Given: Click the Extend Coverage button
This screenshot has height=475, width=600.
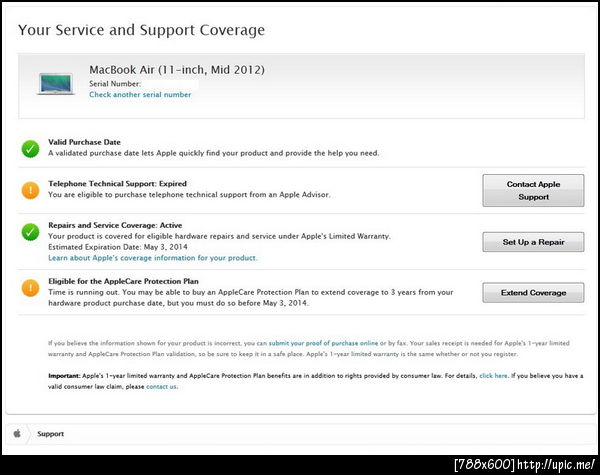Looking at the screenshot, I should [533, 293].
